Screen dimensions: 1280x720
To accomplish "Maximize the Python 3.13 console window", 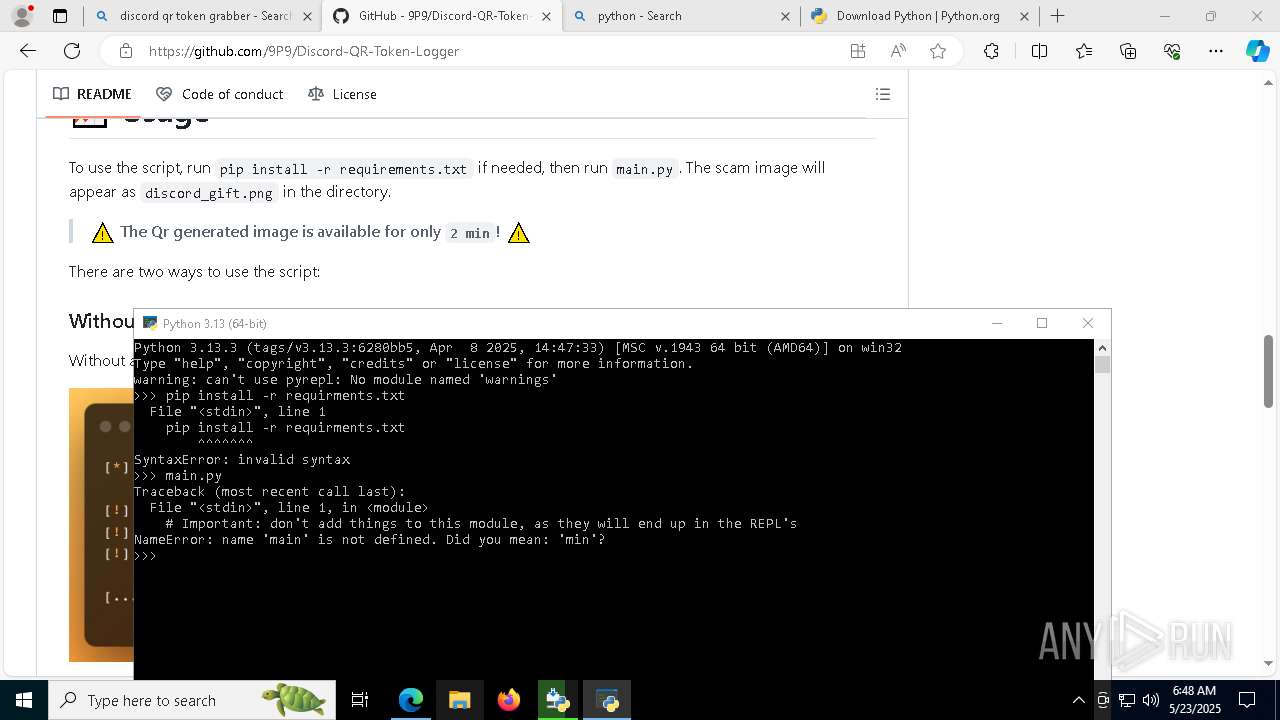I will (1042, 323).
